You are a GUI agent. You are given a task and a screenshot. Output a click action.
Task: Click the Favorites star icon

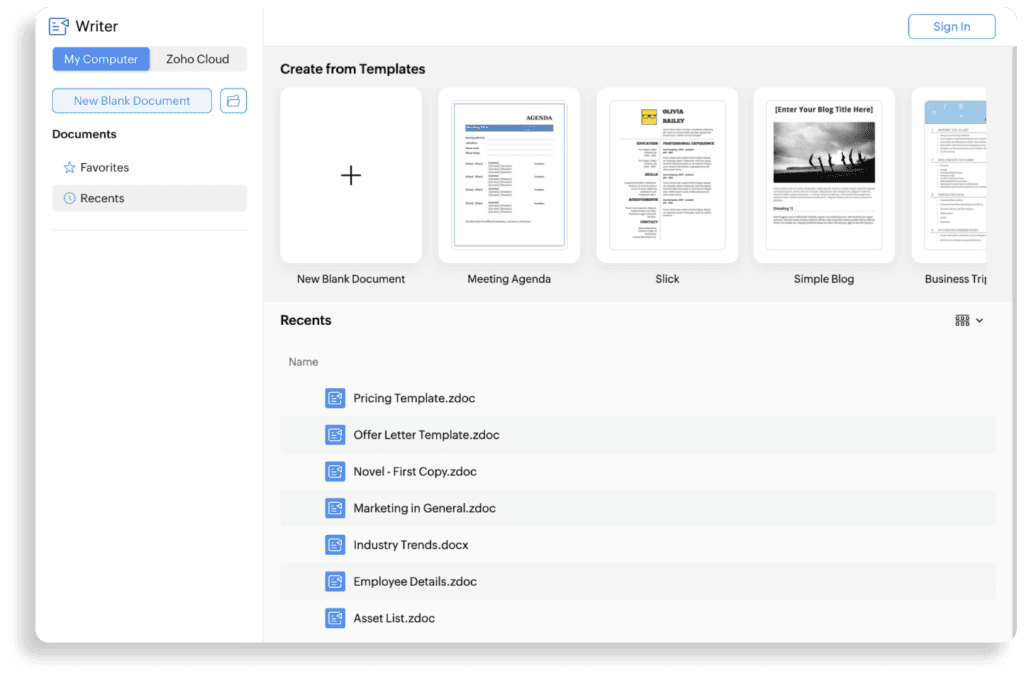pyautogui.click(x=69, y=167)
